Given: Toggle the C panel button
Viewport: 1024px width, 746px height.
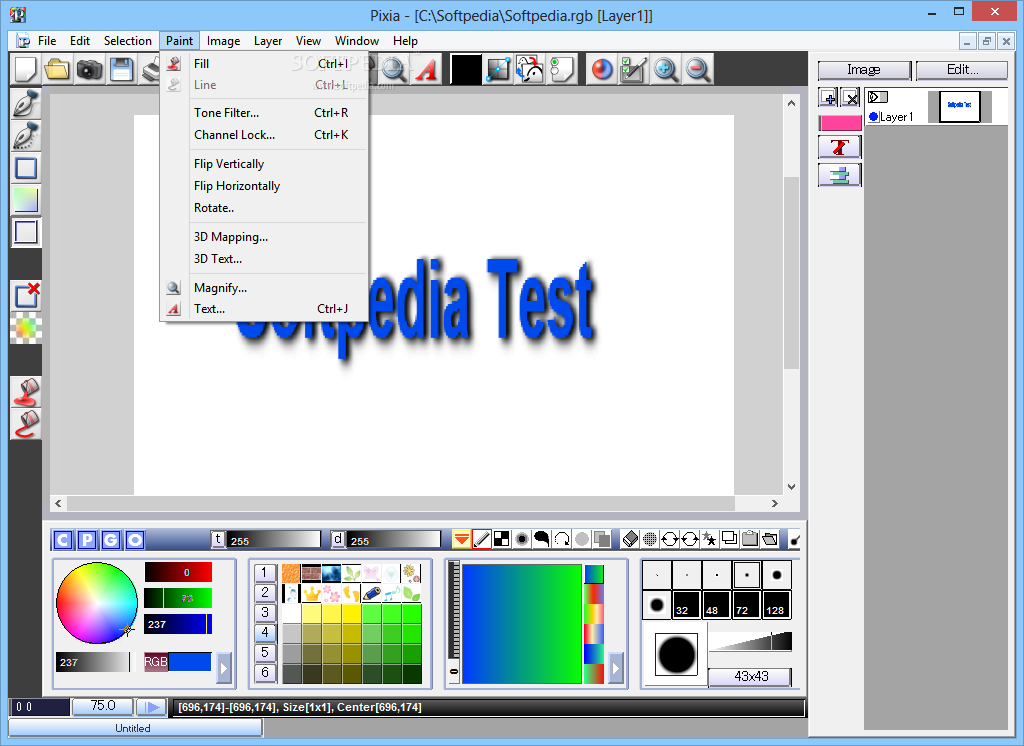Looking at the screenshot, I should pos(63,540).
